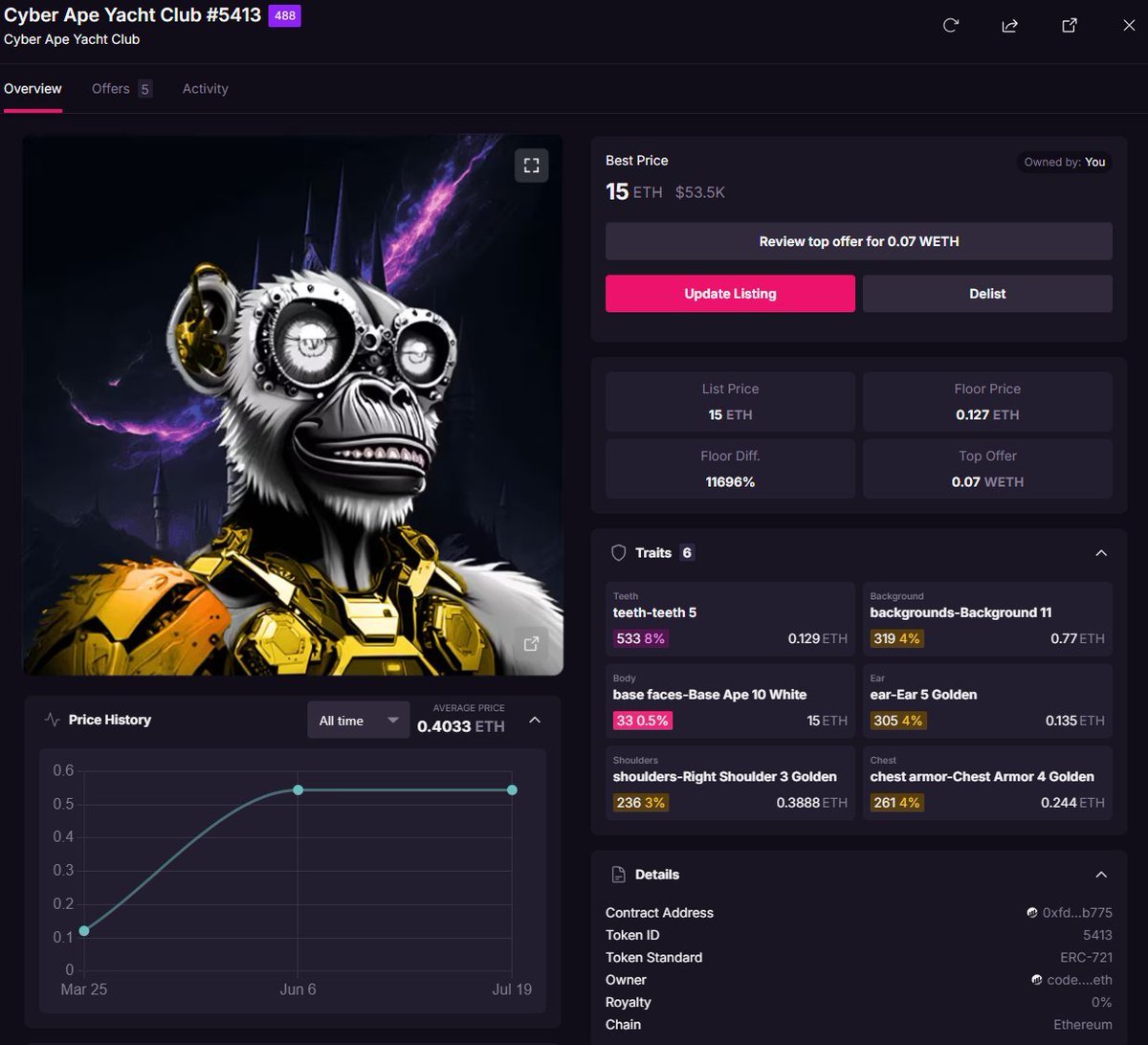
Task: Click the share icon in header
Action: coord(1009,25)
